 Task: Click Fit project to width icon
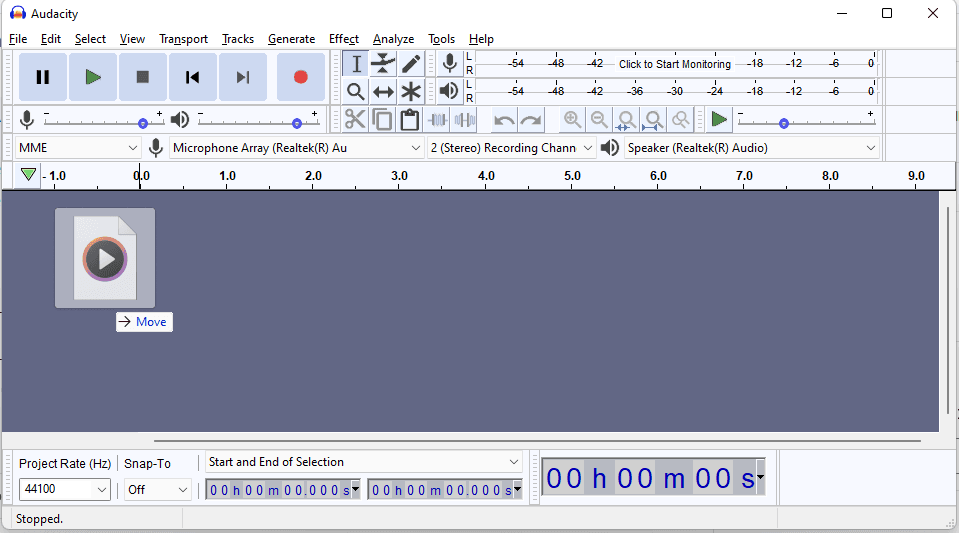(x=654, y=119)
